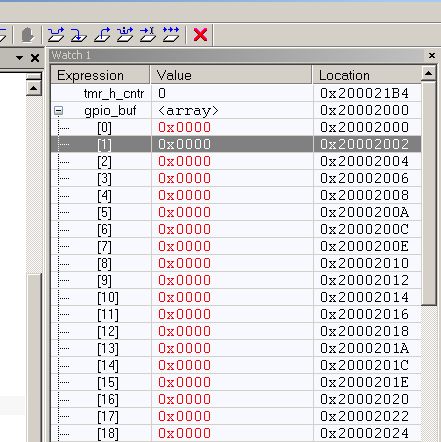
Task: Open the left panel dropdown arrow
Action: pyautogui.click(x=19, y=58)
